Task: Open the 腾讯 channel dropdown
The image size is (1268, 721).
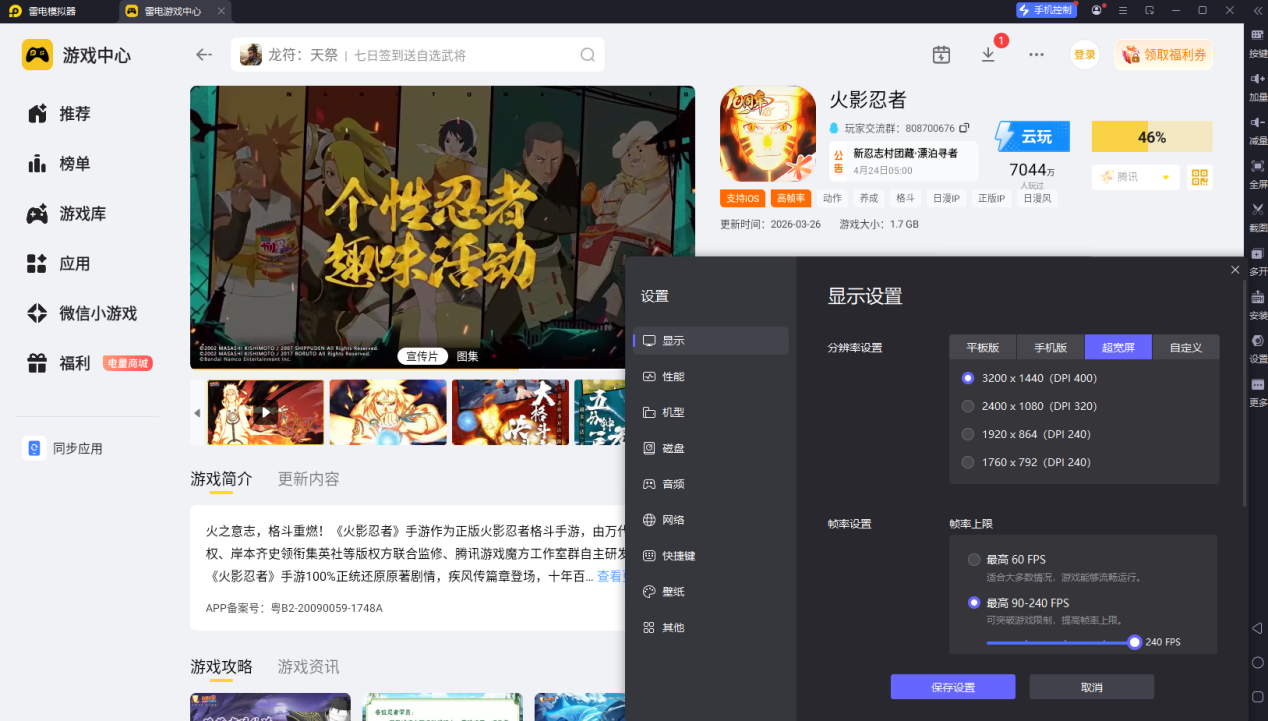Action: pos(1136,177)
